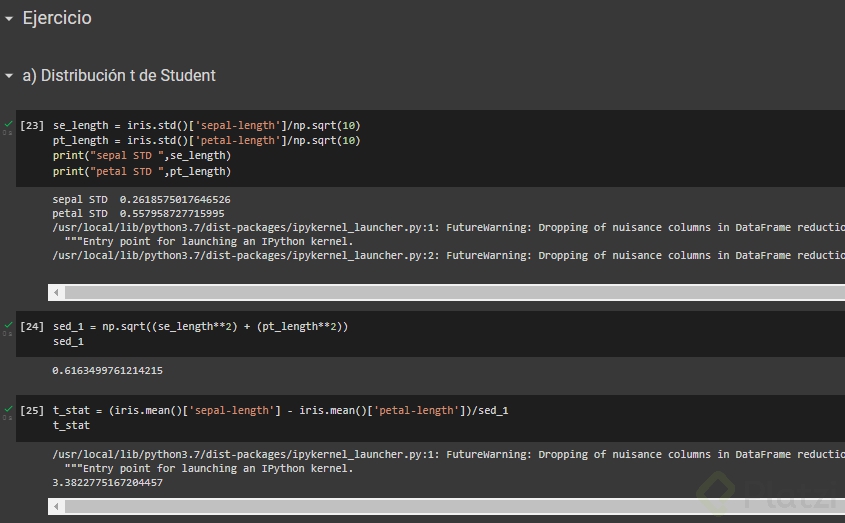The width and height of the screenshot is (845, 523).
Task: Collapse the Ejercicio section arrow
Action: pos(9,18)
